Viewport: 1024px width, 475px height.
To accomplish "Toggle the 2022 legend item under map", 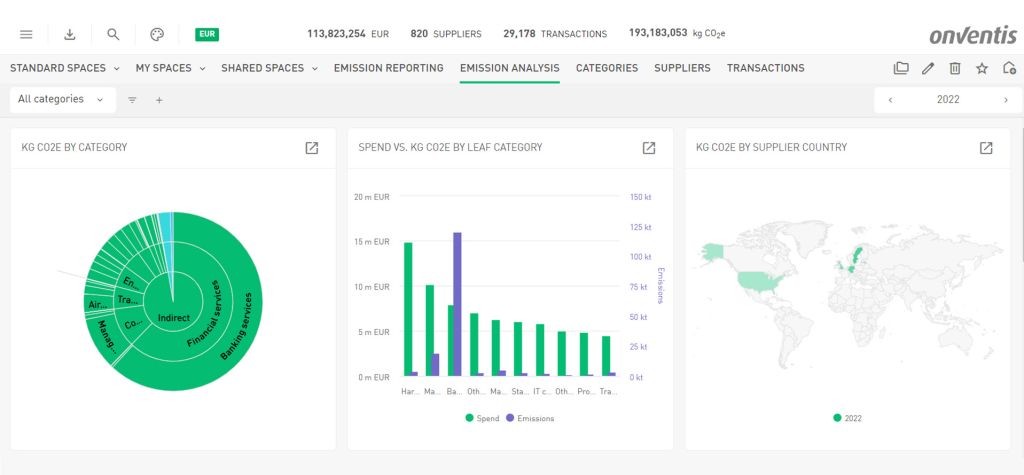I will [x=847, y=418].
